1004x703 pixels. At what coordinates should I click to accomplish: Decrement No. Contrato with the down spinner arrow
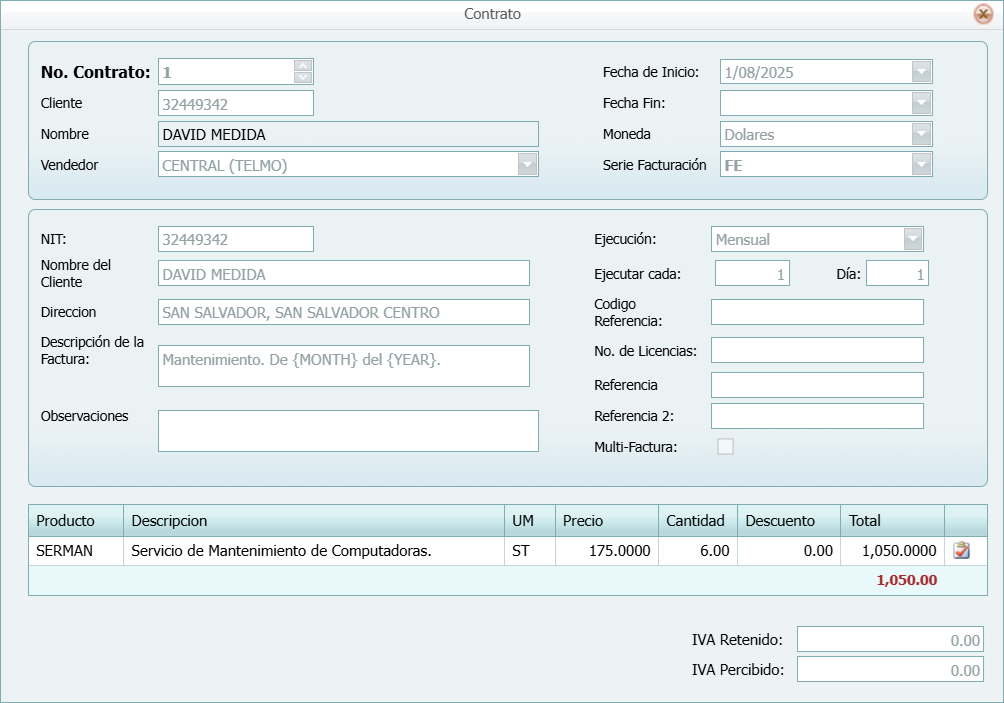303,76
